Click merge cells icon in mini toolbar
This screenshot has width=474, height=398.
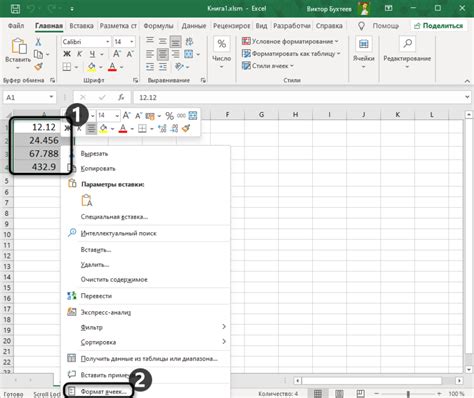(193, 116)
